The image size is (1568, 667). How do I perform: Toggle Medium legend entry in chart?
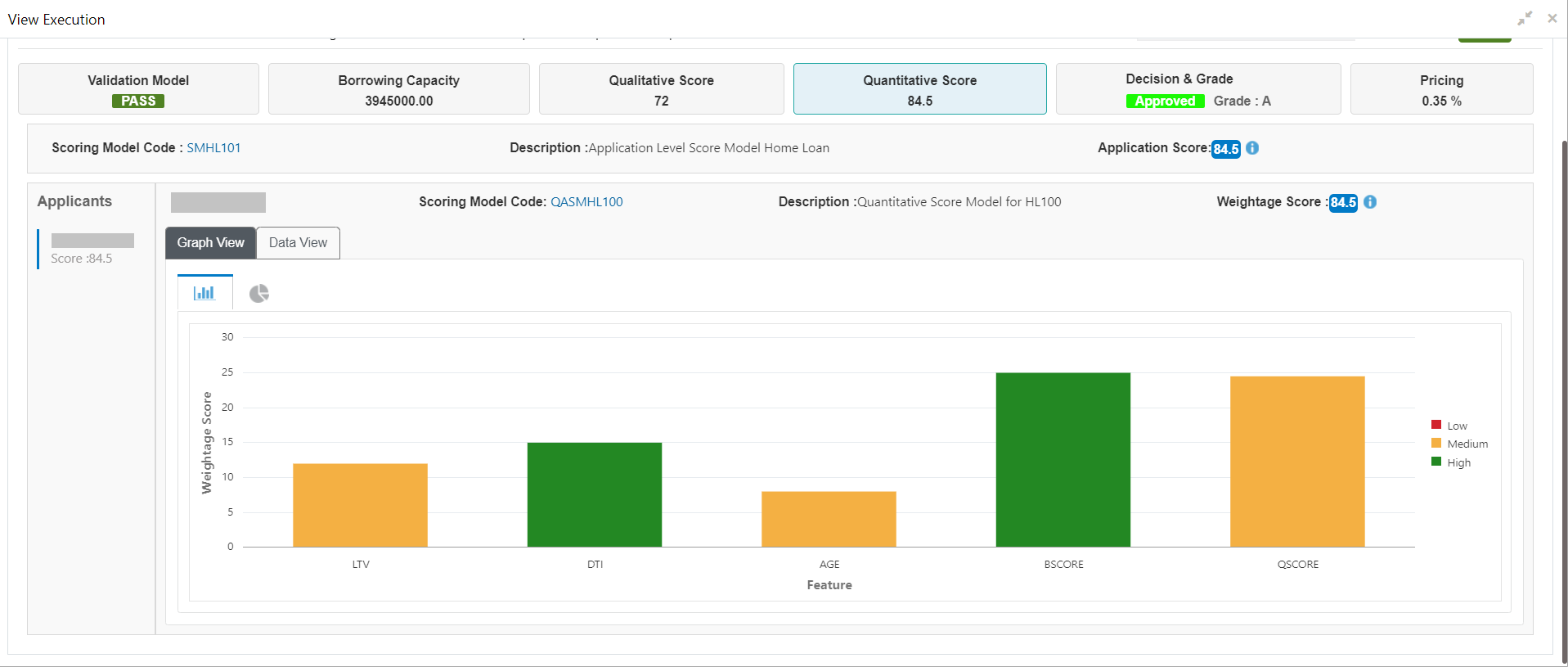1459,444
